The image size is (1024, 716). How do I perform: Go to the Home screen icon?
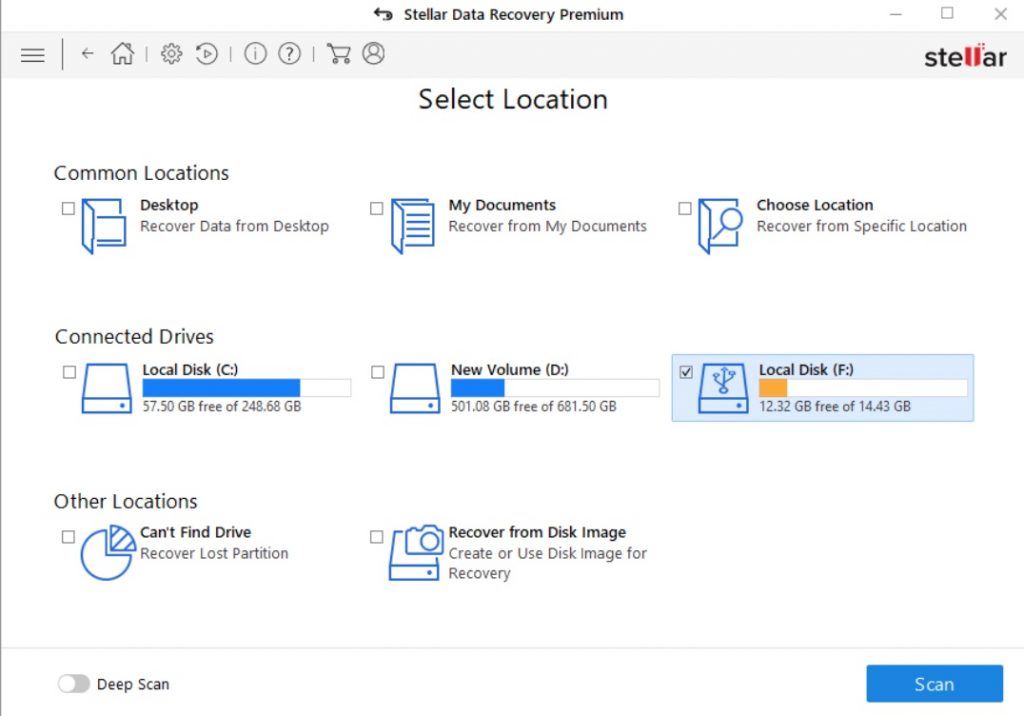pos(122,54)
